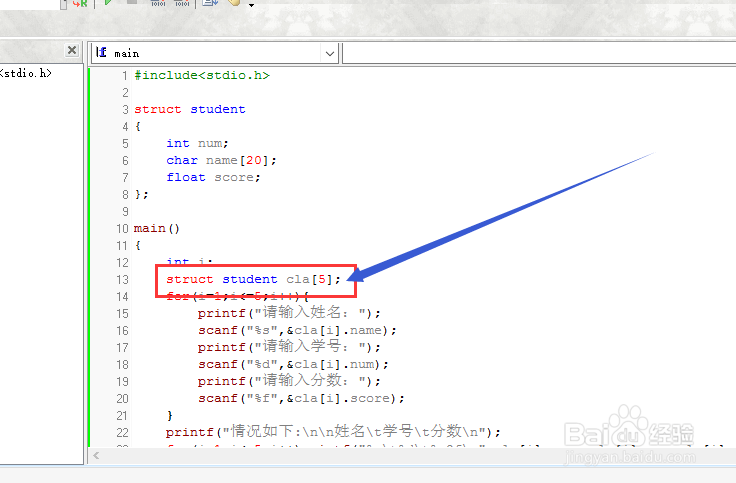Viewport: 736px width, 483px height.
Task: Click the printf "请输入分数" line
Action: 289,381
